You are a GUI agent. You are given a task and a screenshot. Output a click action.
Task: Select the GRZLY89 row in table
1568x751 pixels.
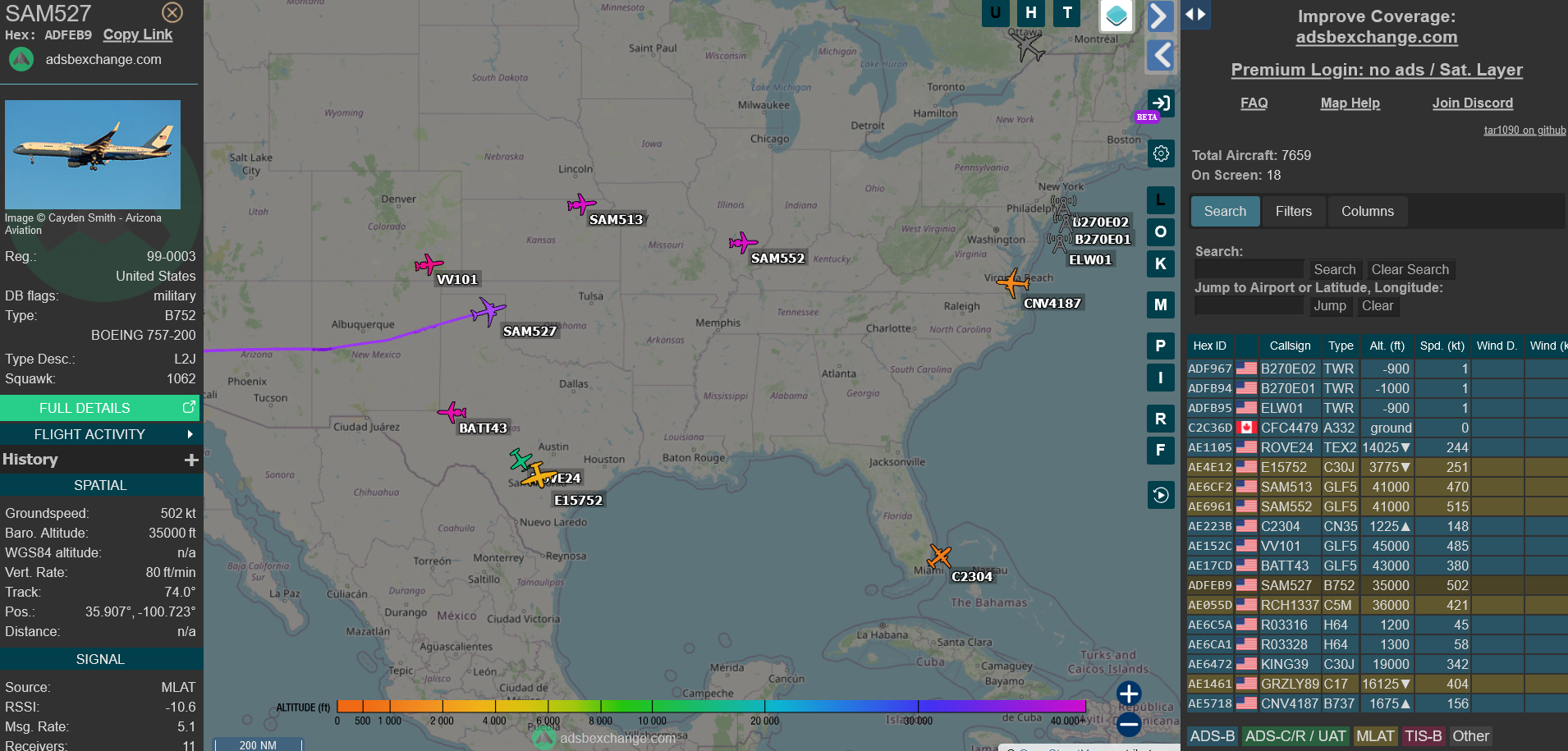1377,684
